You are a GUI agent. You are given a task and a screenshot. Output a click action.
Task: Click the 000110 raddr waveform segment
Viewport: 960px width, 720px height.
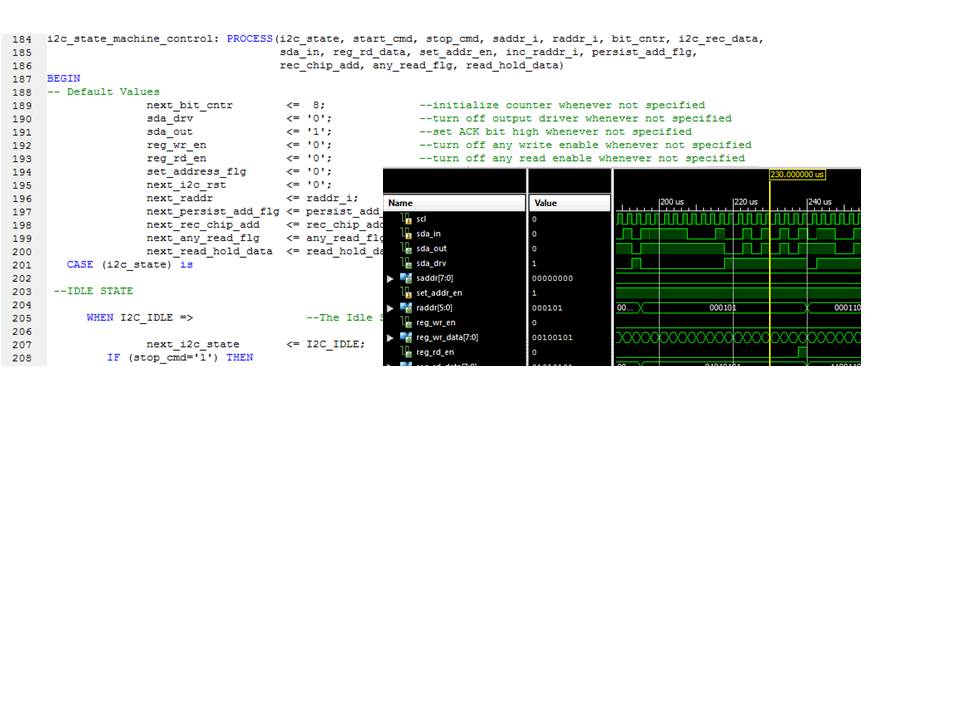(x=846, y=307)
